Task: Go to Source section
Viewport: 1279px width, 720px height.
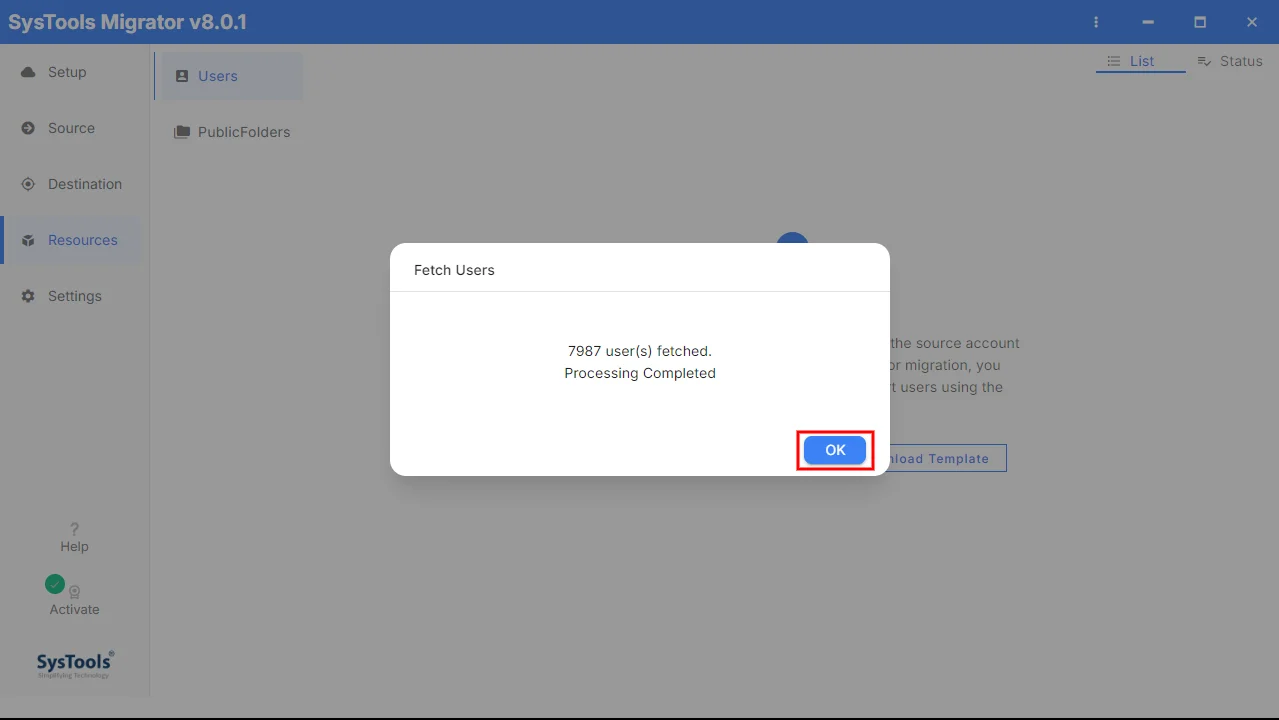Action: coord(70,128)
